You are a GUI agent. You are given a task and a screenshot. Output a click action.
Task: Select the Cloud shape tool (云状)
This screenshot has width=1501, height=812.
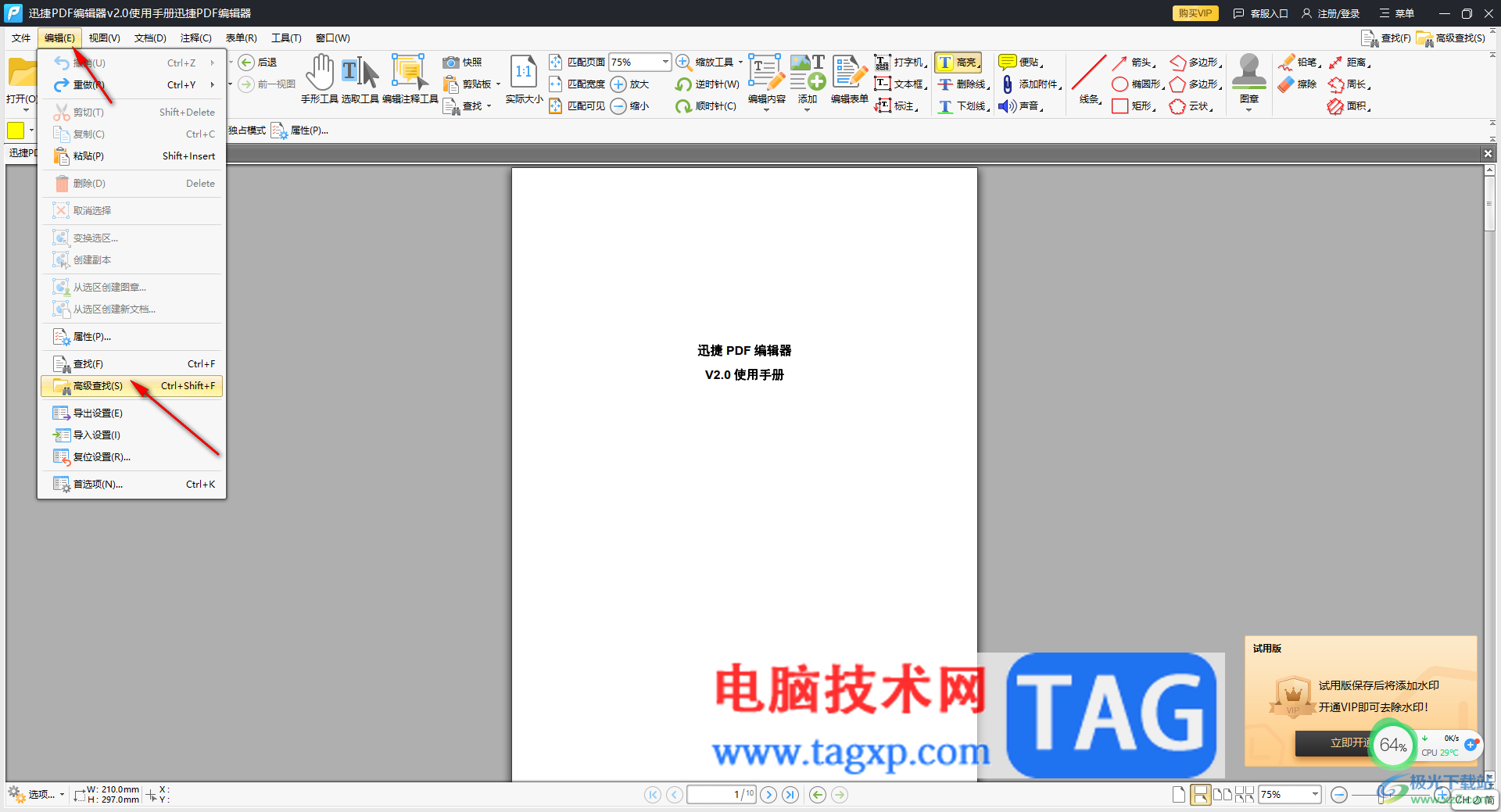click(1191, 106)
